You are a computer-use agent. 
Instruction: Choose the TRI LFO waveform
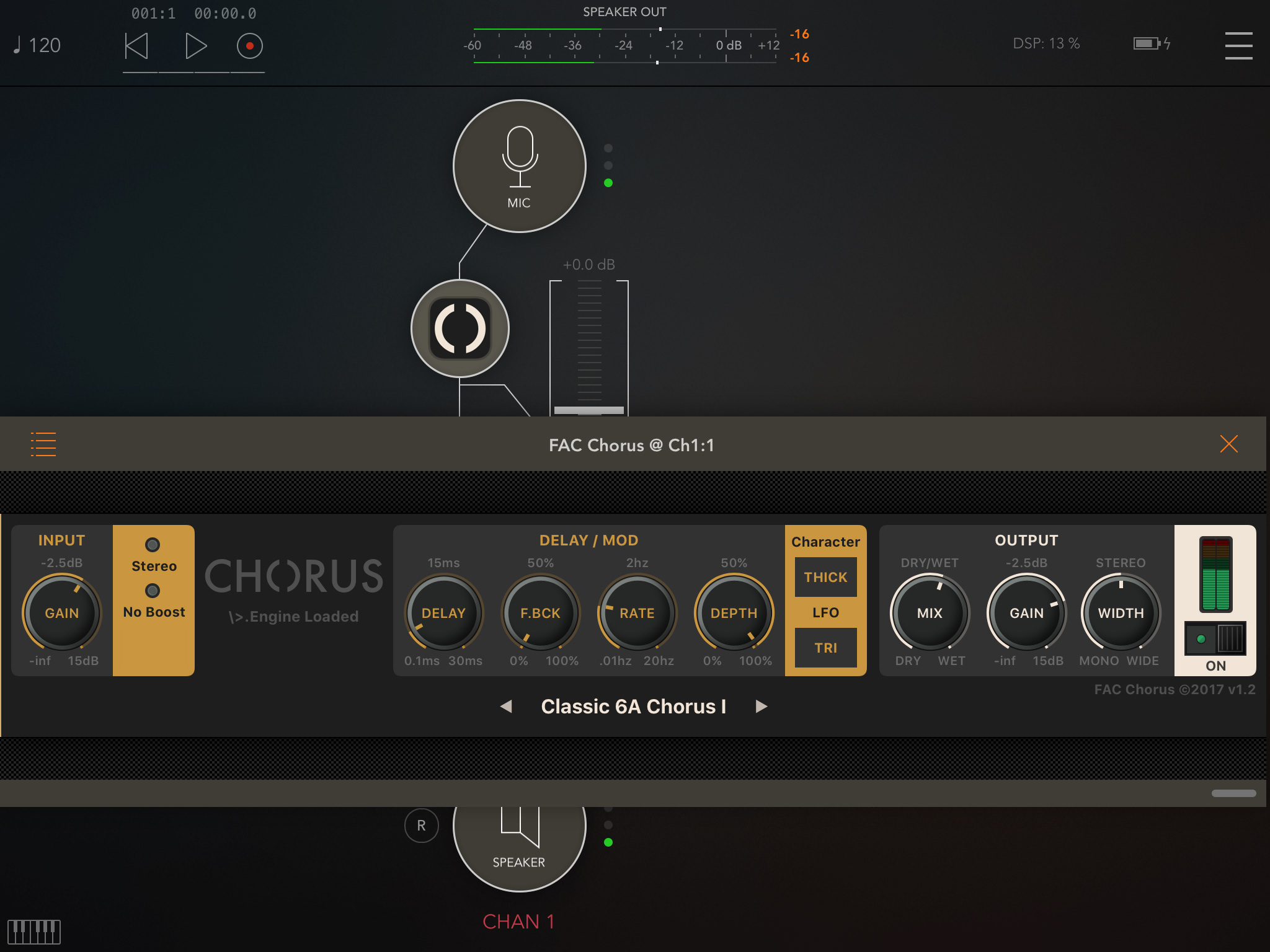(825, 648)
